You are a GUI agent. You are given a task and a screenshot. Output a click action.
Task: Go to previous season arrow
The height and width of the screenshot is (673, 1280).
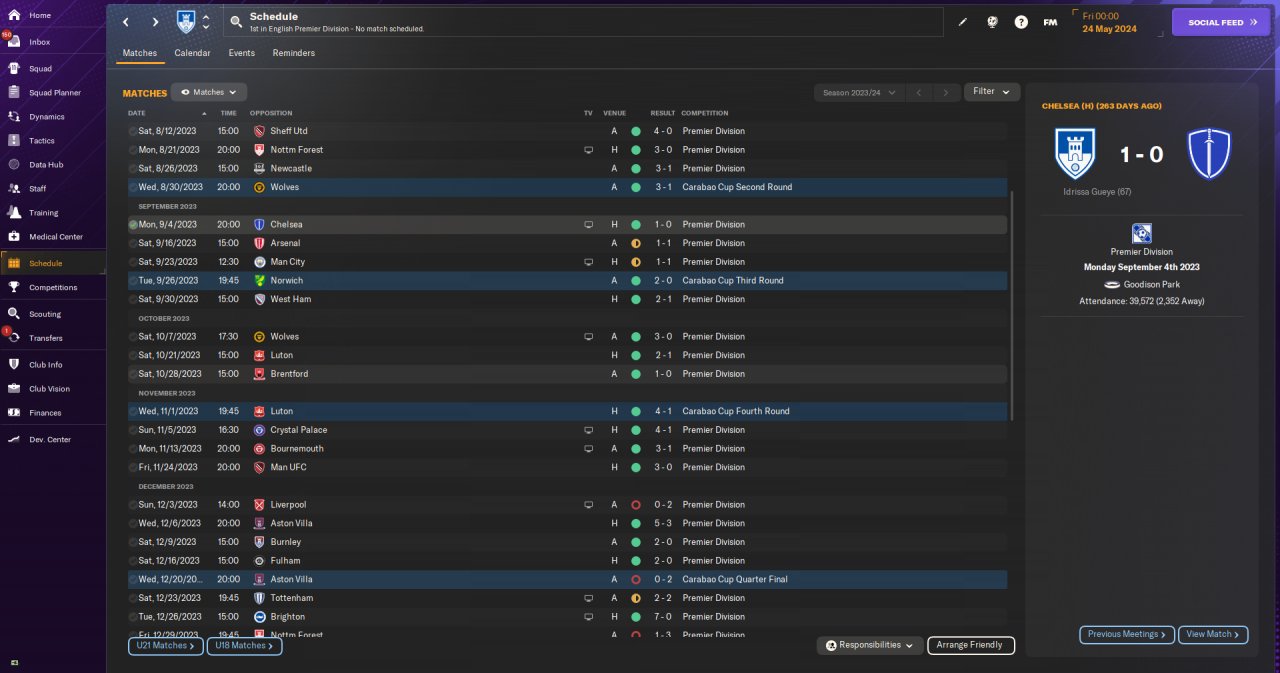click(919, 92)
